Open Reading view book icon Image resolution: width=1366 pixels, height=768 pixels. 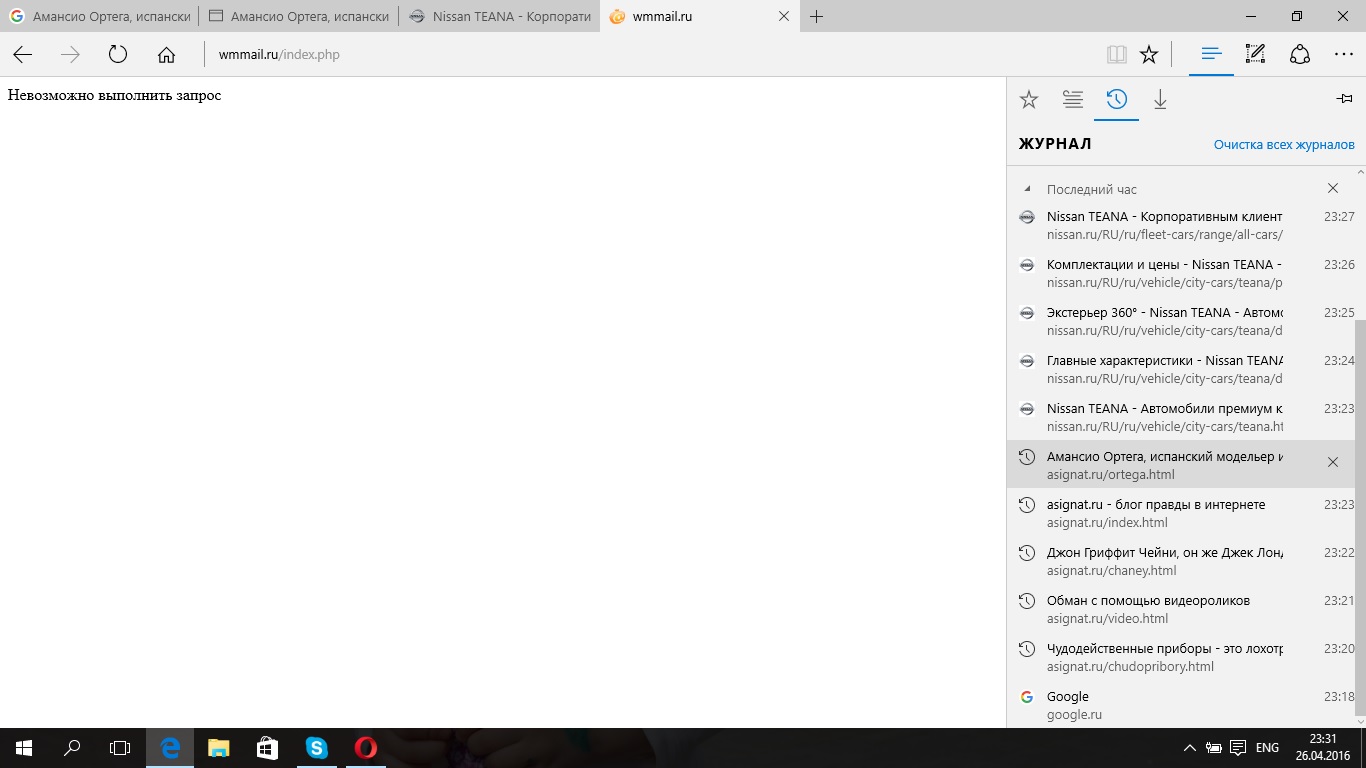pos(1117,55)
